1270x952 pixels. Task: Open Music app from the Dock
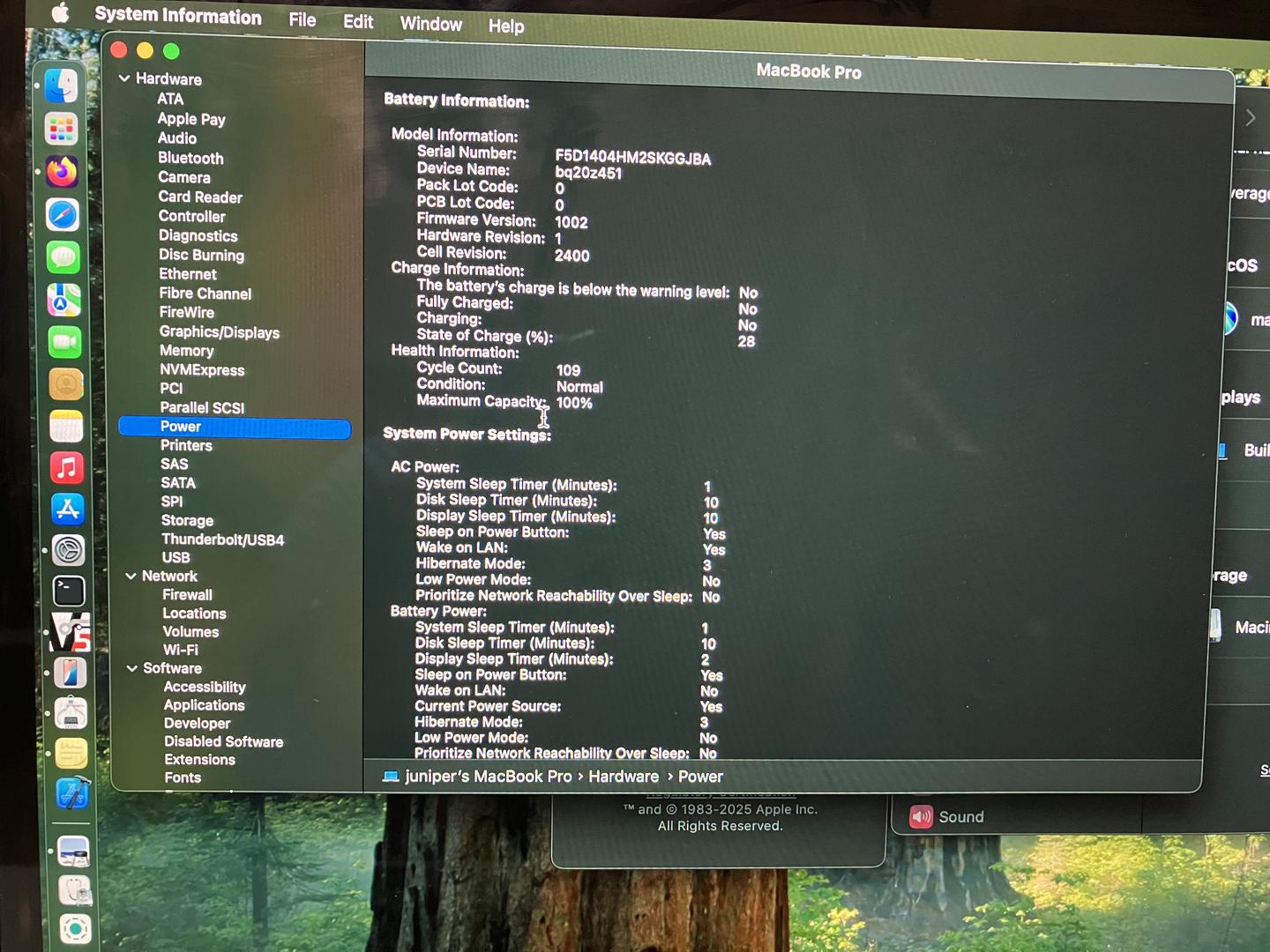[67, 467]
